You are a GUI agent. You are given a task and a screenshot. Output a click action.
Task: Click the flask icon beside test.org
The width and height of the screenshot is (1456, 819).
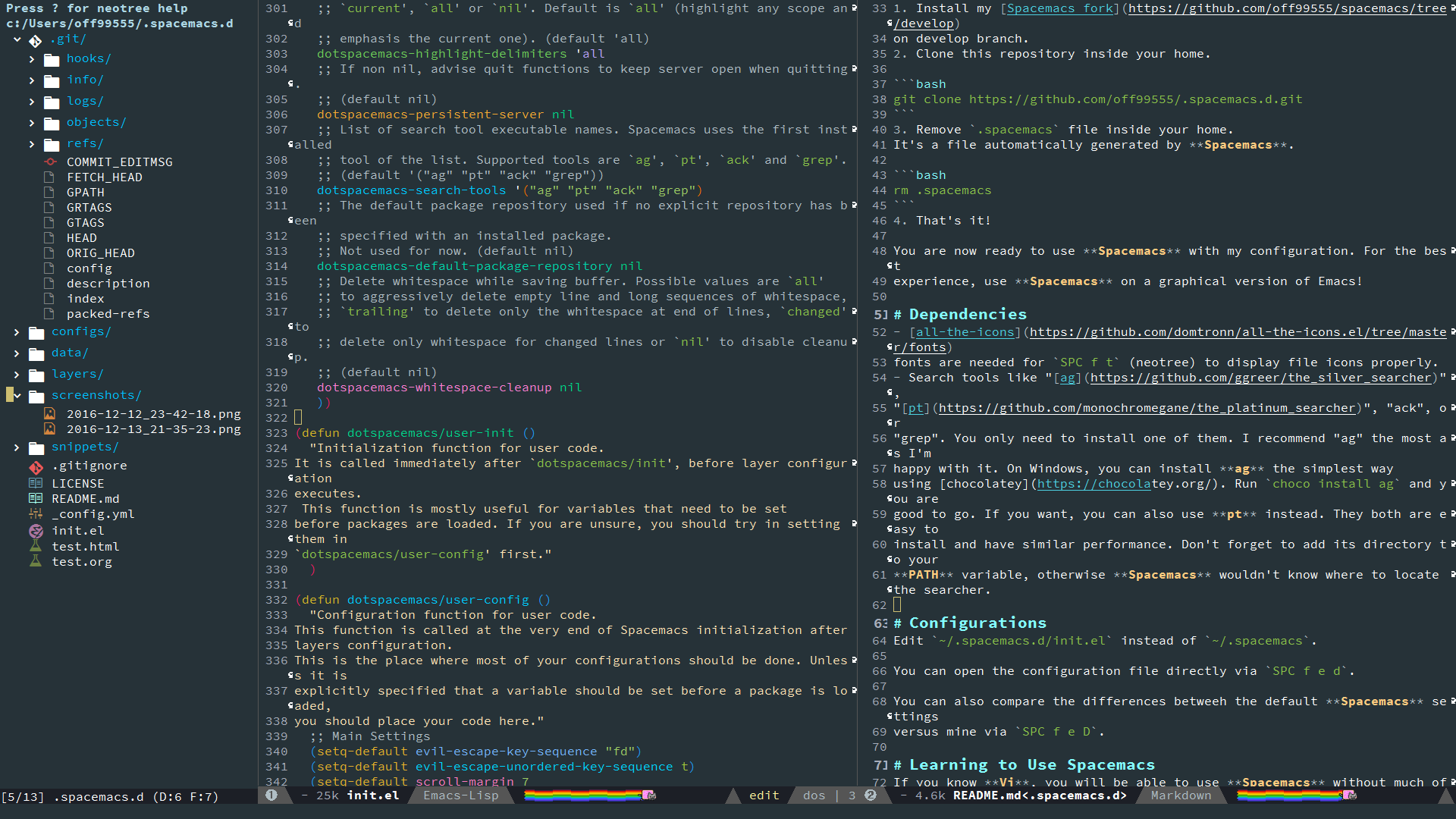pos(35,561)
